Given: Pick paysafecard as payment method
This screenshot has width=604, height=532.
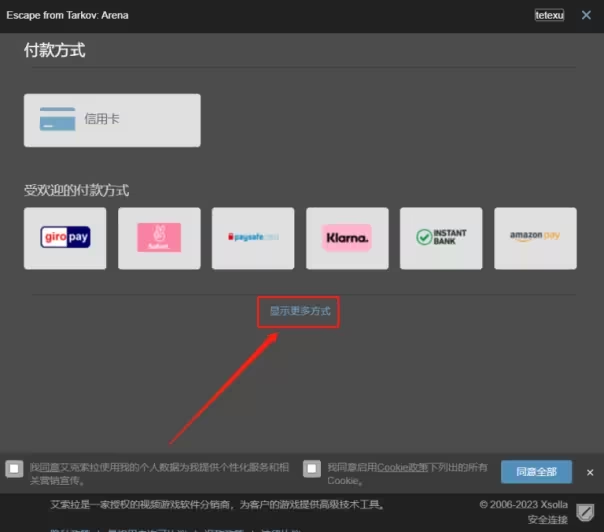Looking at the screenshot, I should click(x=253, y=238).
